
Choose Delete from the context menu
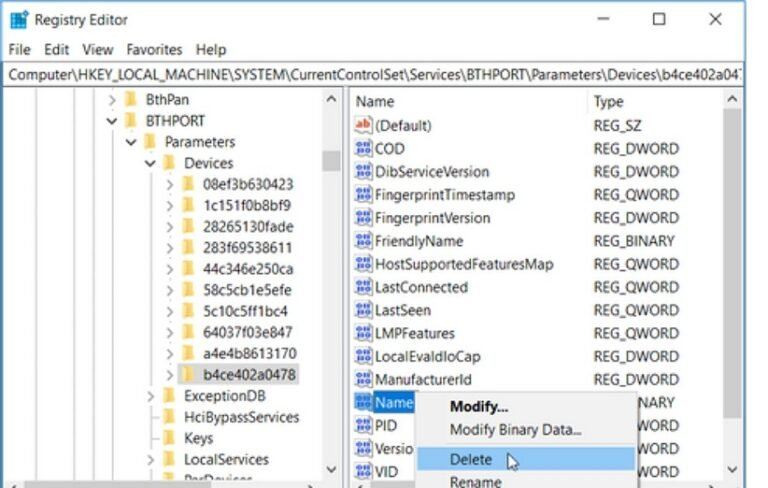tap(471, 459)
